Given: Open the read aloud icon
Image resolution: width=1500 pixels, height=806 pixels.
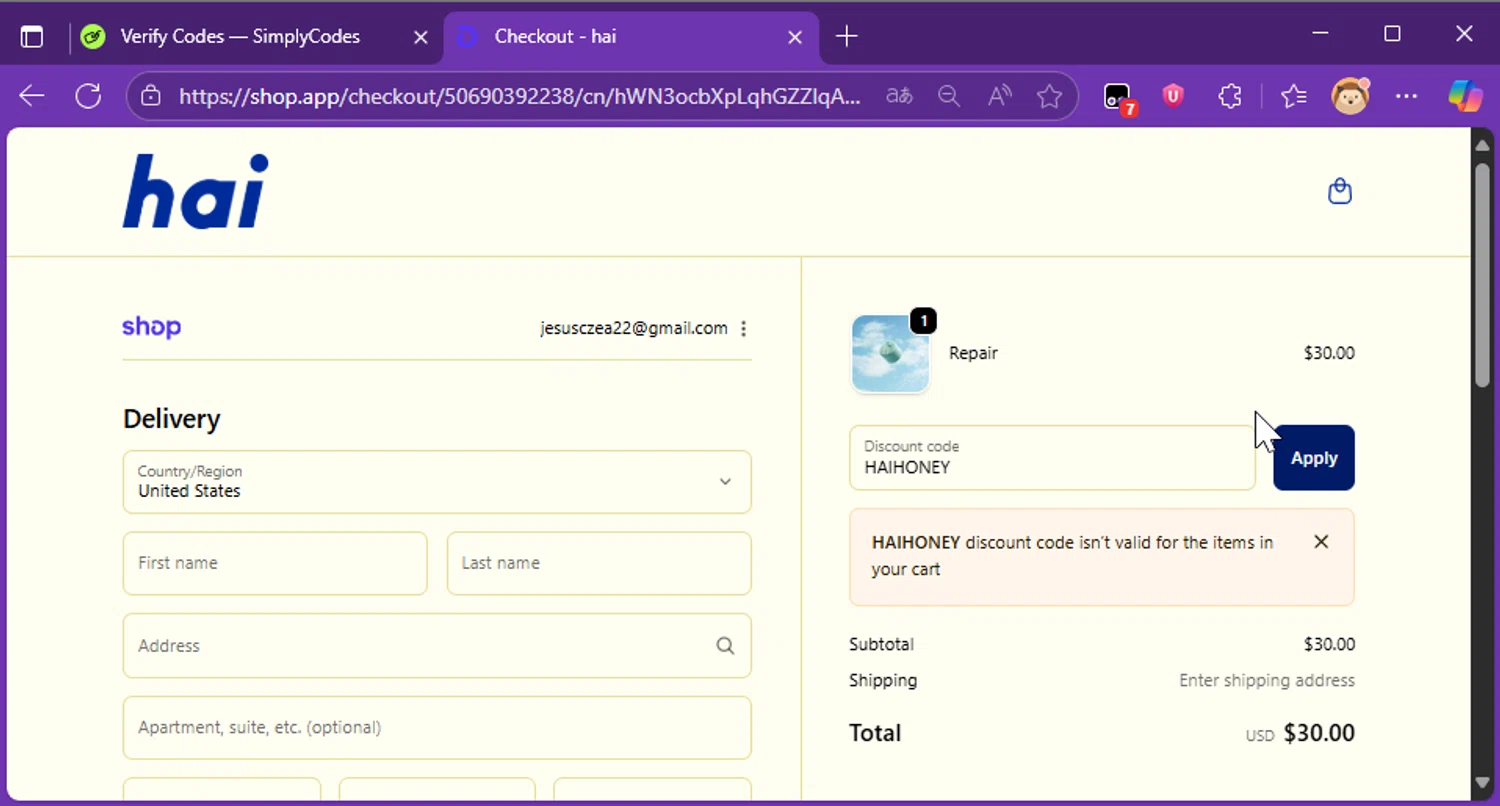Looking at the screenshot, I should (x=999, y=96).
